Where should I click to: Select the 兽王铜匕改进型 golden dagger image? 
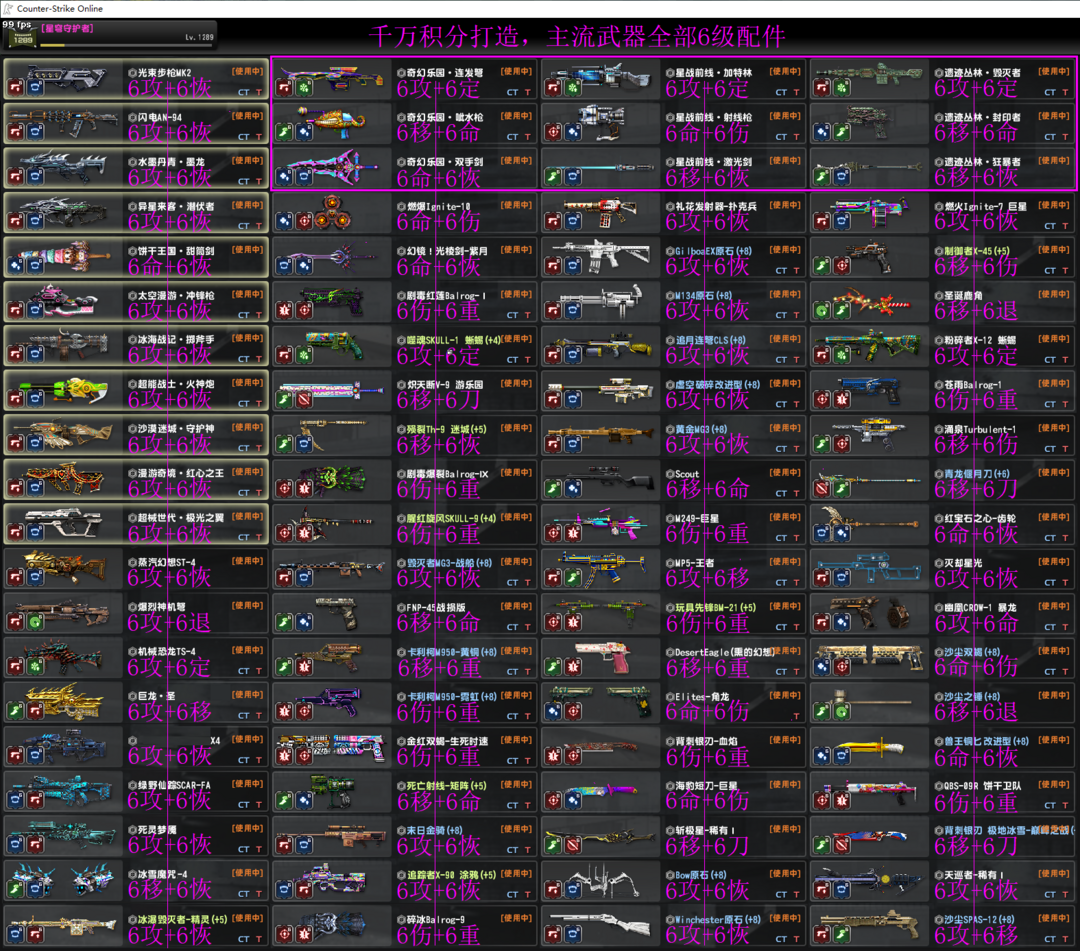[x=869, y=748]
